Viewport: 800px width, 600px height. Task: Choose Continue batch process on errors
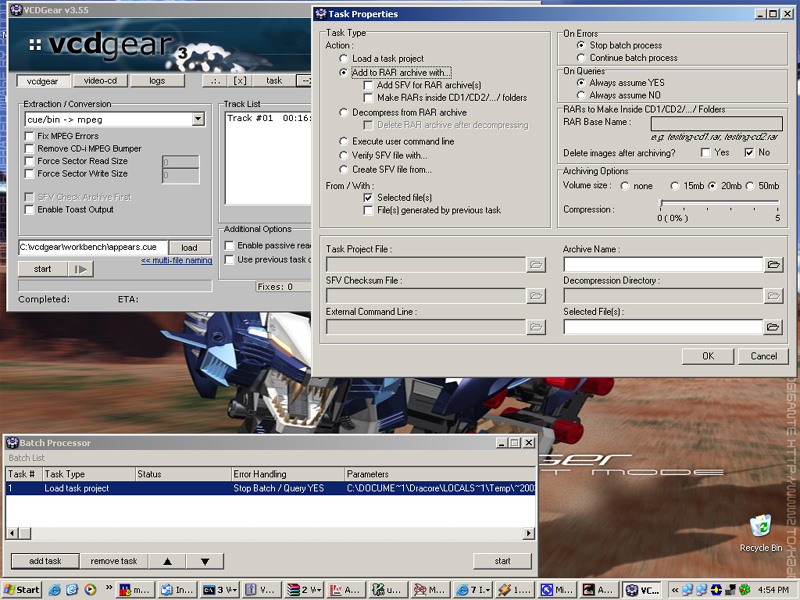[x=581, y=58]
